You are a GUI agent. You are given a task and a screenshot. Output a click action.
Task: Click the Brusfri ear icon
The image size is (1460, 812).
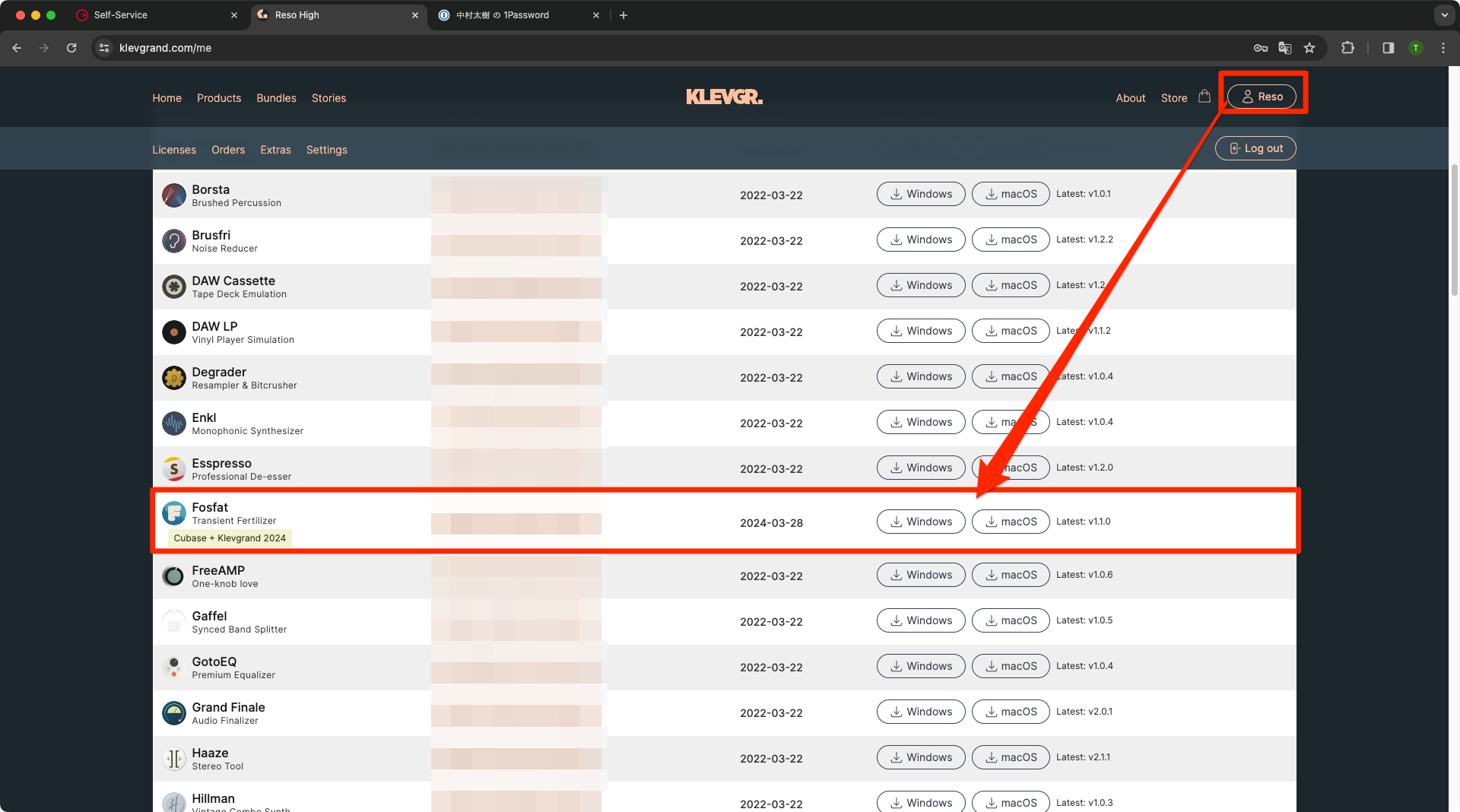point(174,241)
